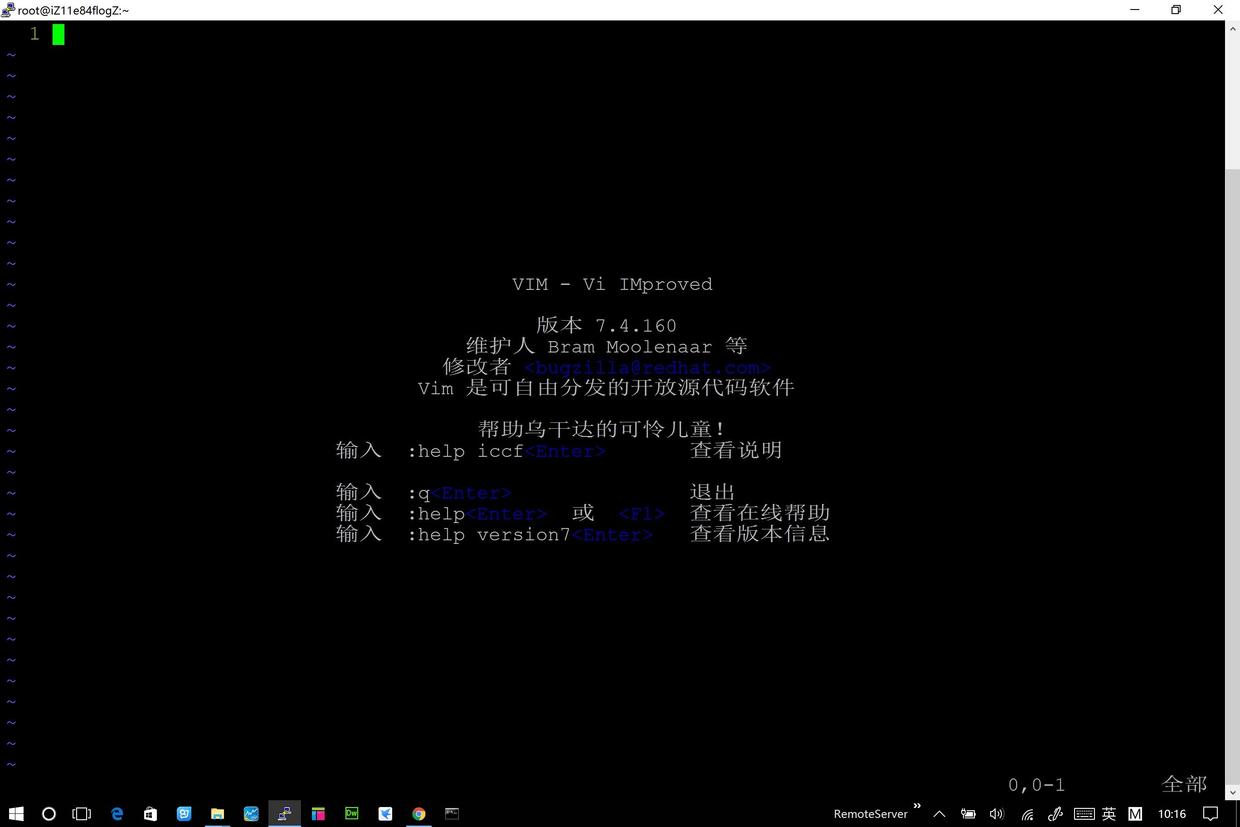This screenshot has width=1240, height=827.
Task: Open RemoteServer toolbar on taskbar
Action: (870, 814)
